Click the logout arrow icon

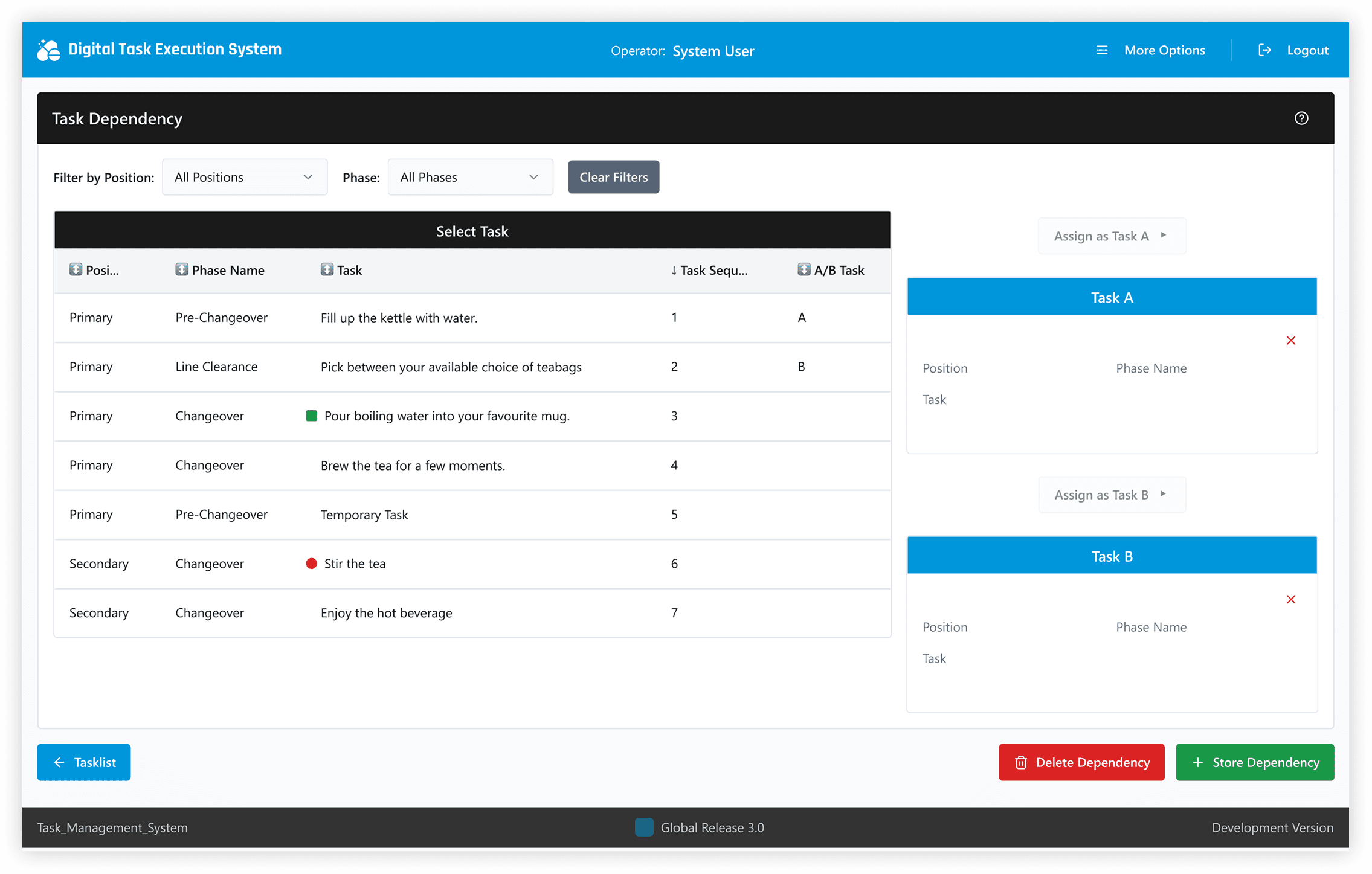[x=1264, y=50]
